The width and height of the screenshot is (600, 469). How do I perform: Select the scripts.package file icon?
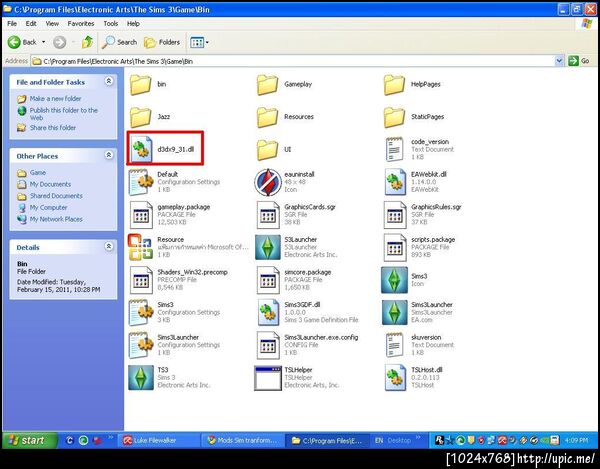[395, 247]
